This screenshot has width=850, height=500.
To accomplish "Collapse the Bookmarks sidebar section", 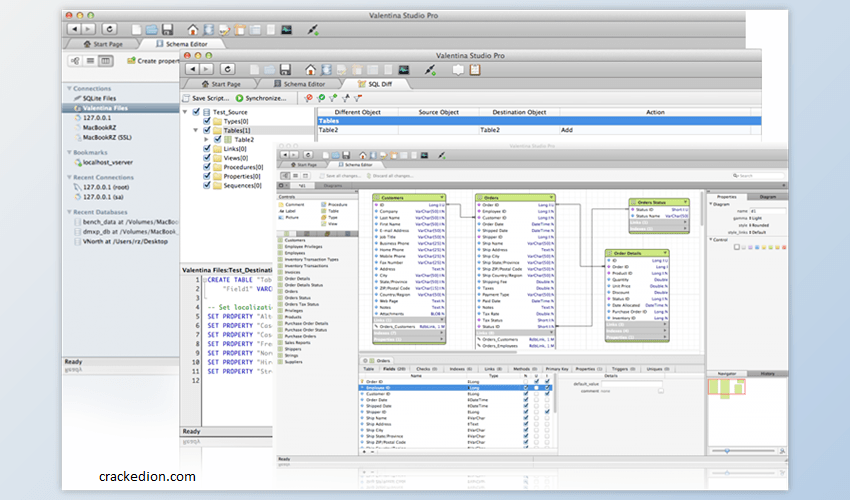I will (x=69, y=152).
